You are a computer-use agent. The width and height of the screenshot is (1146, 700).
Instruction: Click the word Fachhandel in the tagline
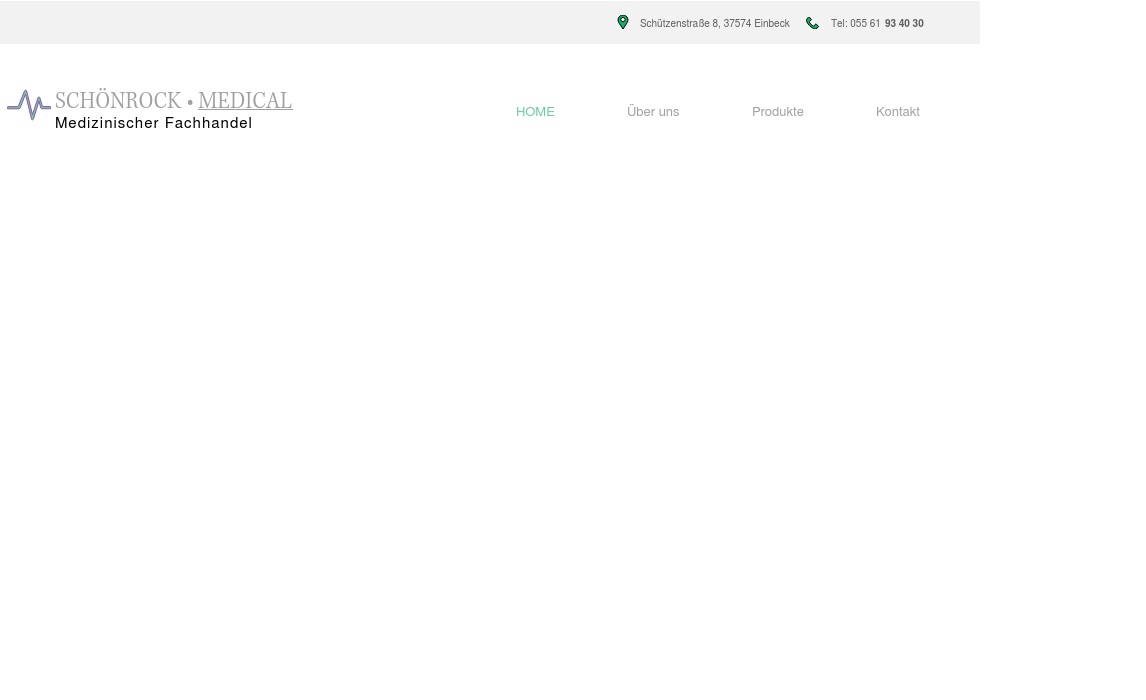click(208, 123)
